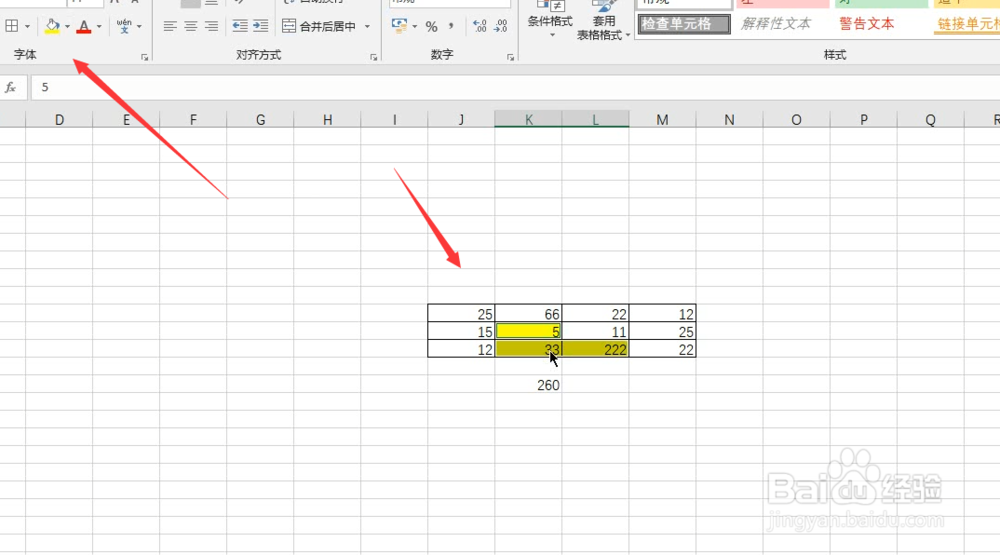The image size is (1000, 555).
Task: Select the cell containing 15
Action: pos(461,331)
